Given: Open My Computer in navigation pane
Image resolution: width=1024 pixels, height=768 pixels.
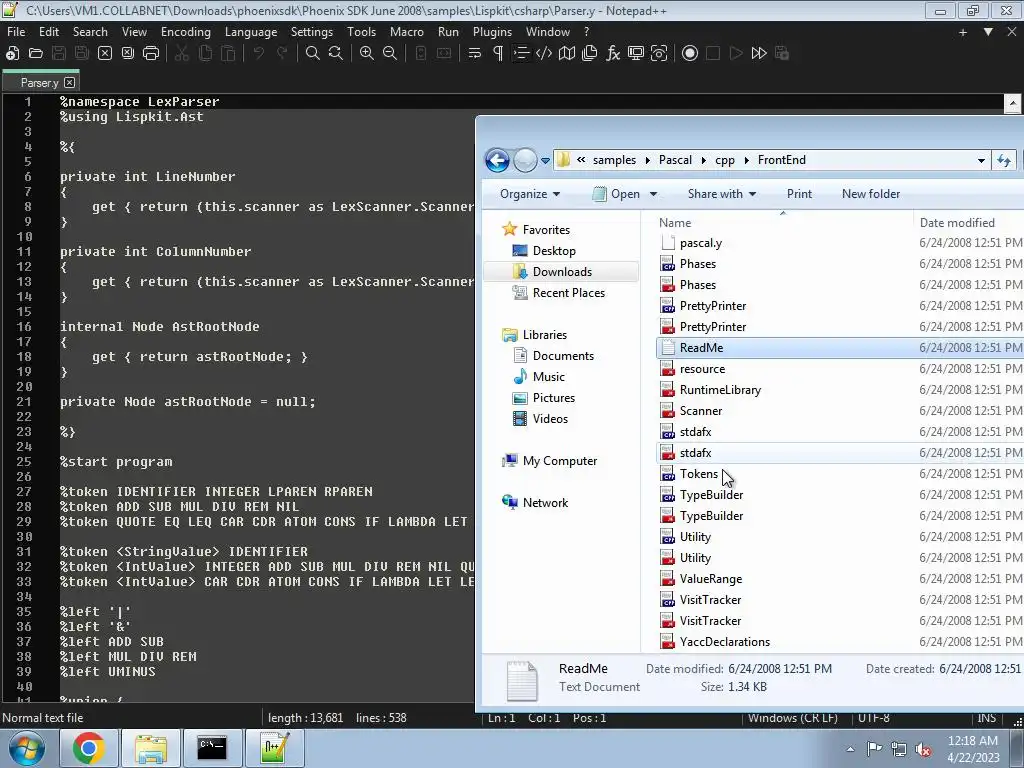Looking at the screenshot, I should point(560,461).
